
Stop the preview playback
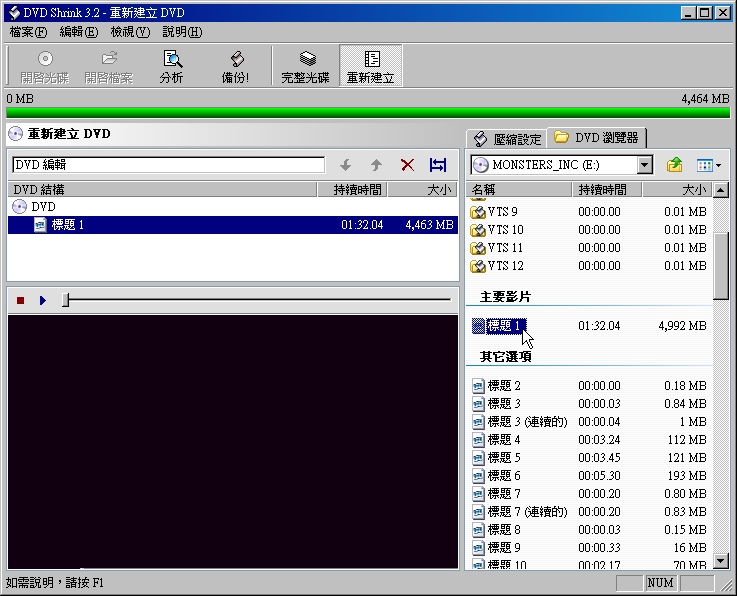pos(20,300)
